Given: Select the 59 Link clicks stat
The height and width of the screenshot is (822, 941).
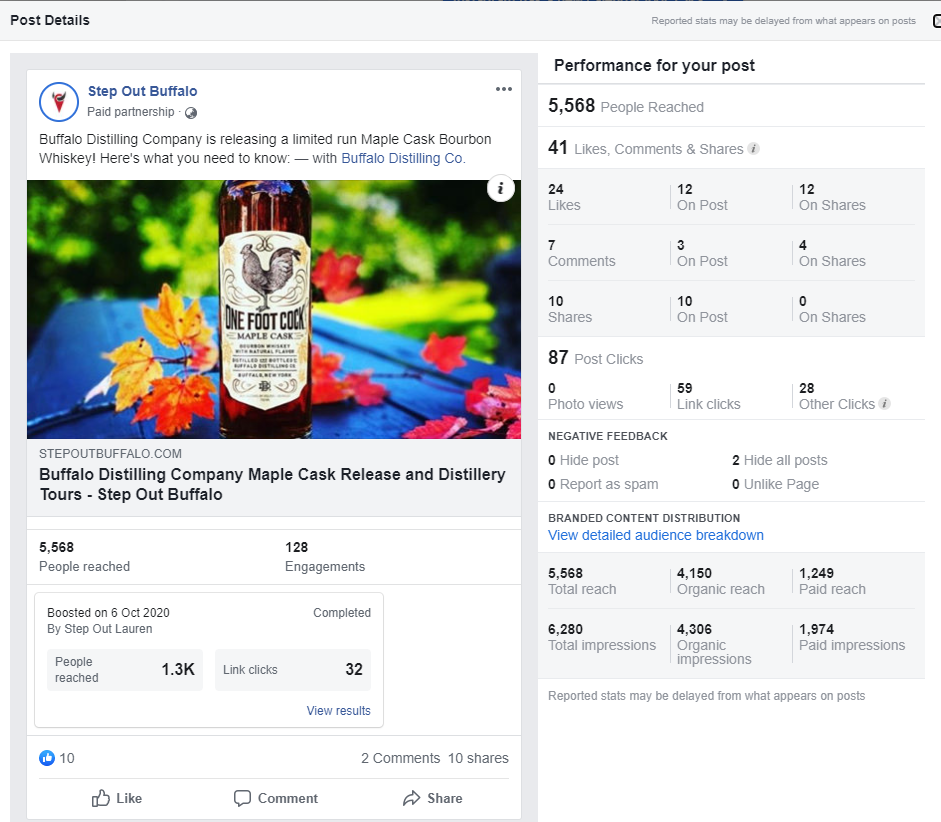Looking at the screenshot, I should pyautogui.click(x=709, y=396).
